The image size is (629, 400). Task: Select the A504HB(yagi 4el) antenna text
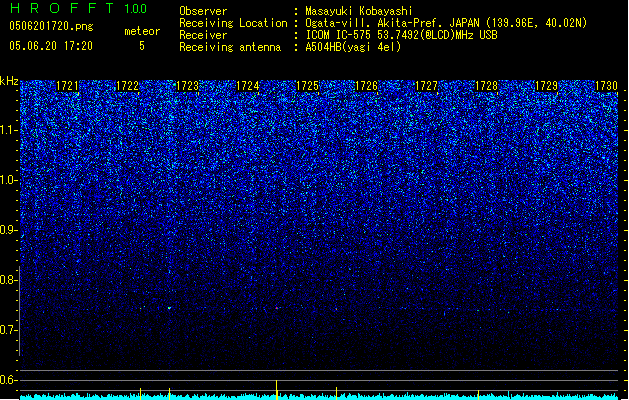[353, 47]
